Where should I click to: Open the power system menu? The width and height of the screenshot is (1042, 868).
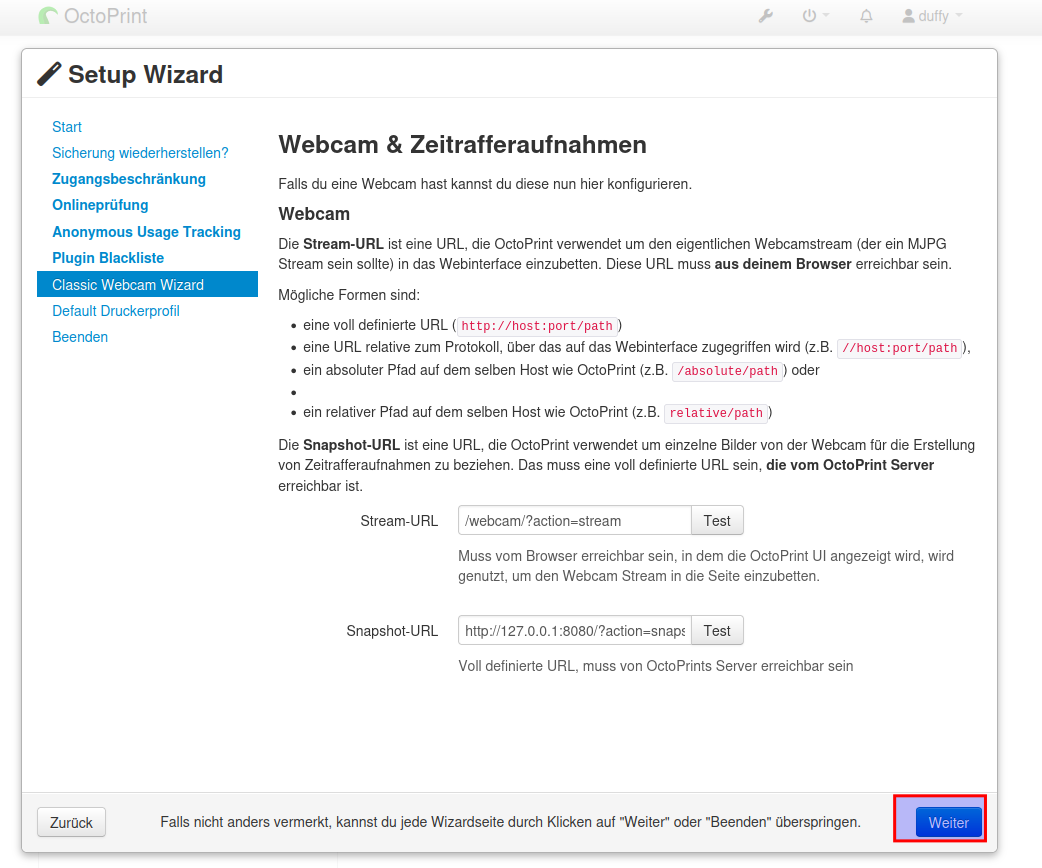pos(815,16)
